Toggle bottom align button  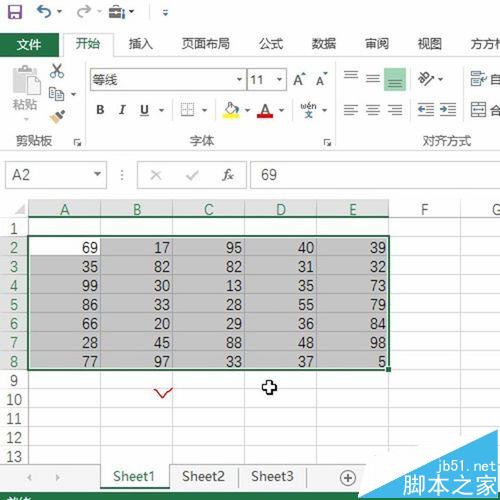[395, 79]
